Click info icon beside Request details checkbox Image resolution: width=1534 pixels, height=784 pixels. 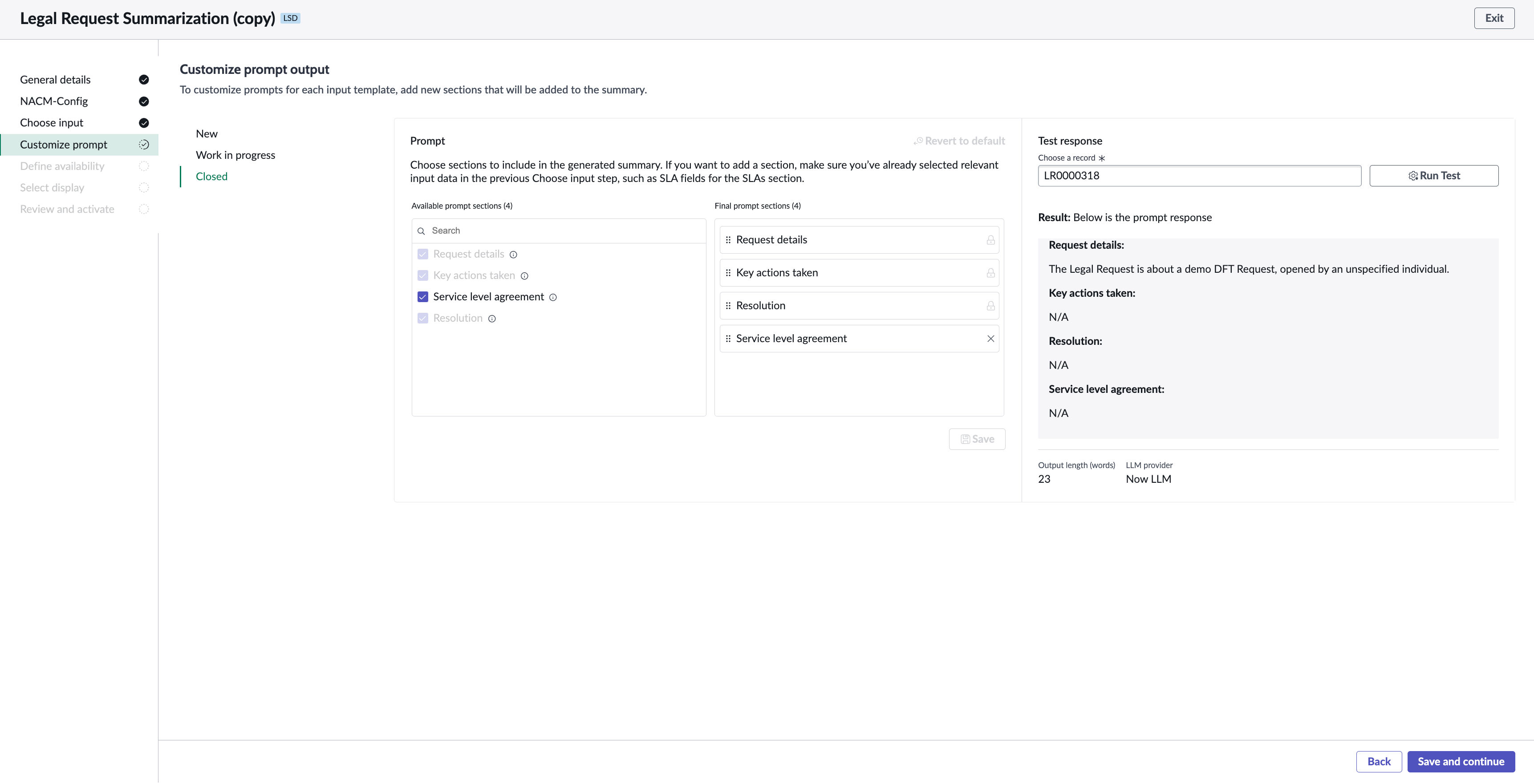513,255
